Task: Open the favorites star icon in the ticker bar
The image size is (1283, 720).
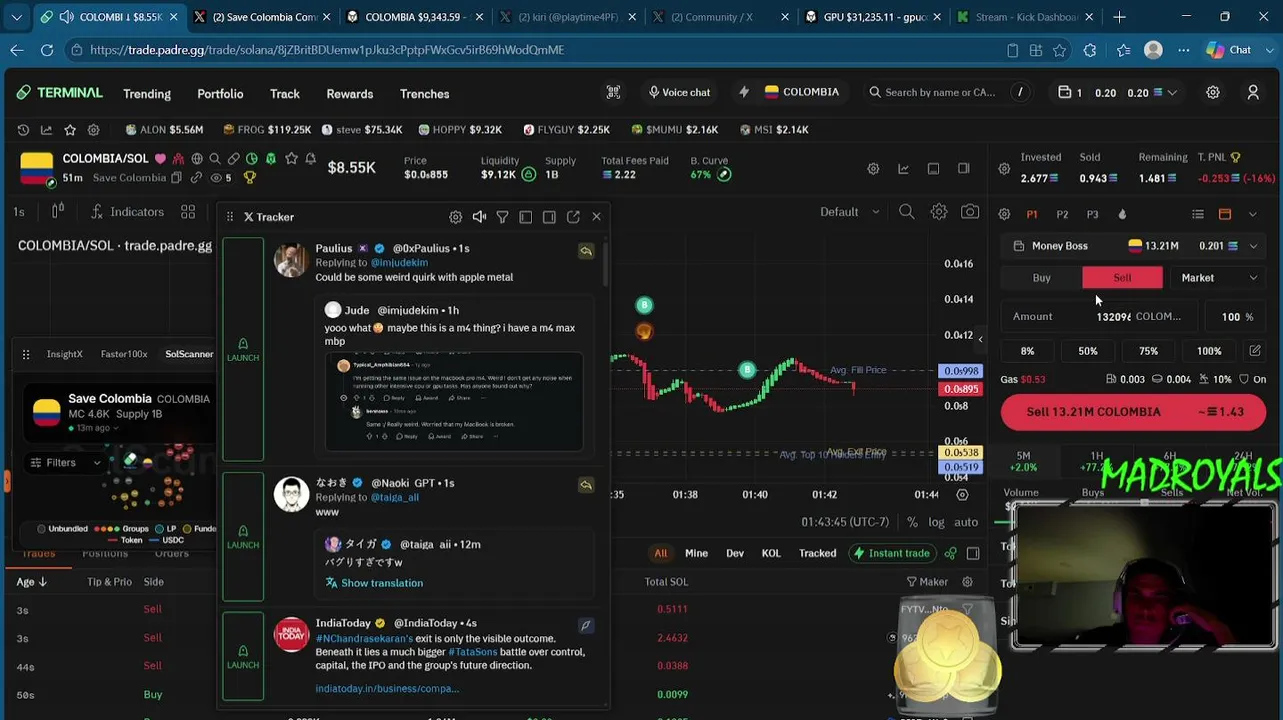Action: click(70, 129)
